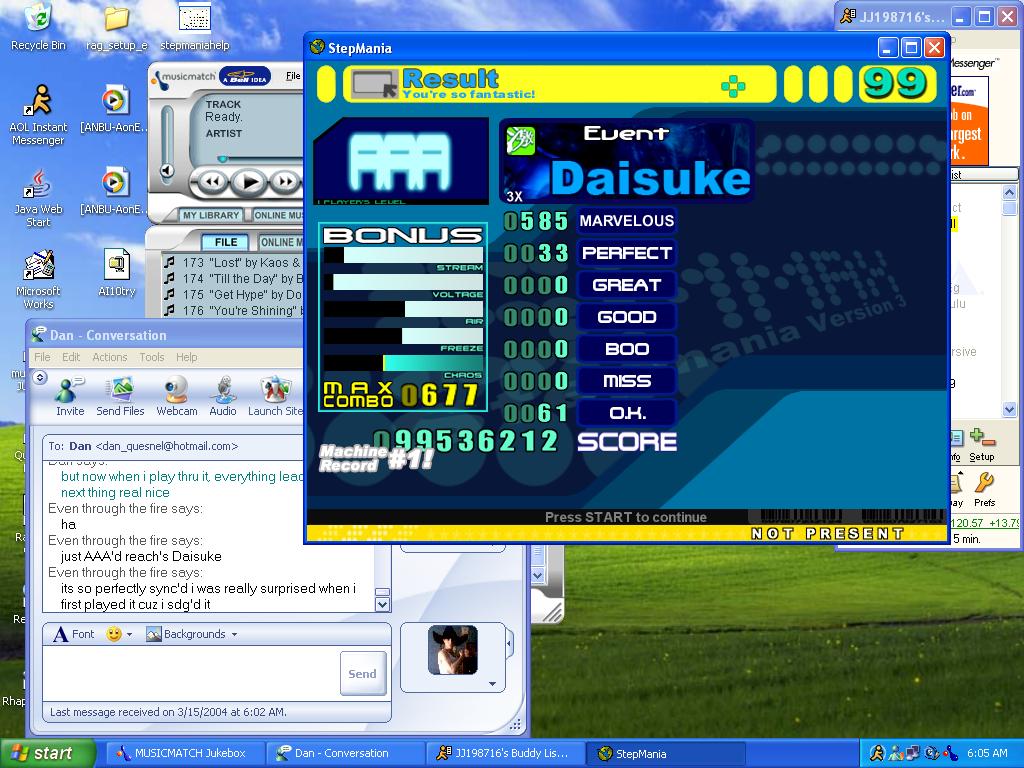
Task: Click Invite in Dan conversation toolbar
Action: (x=70, y=396)
